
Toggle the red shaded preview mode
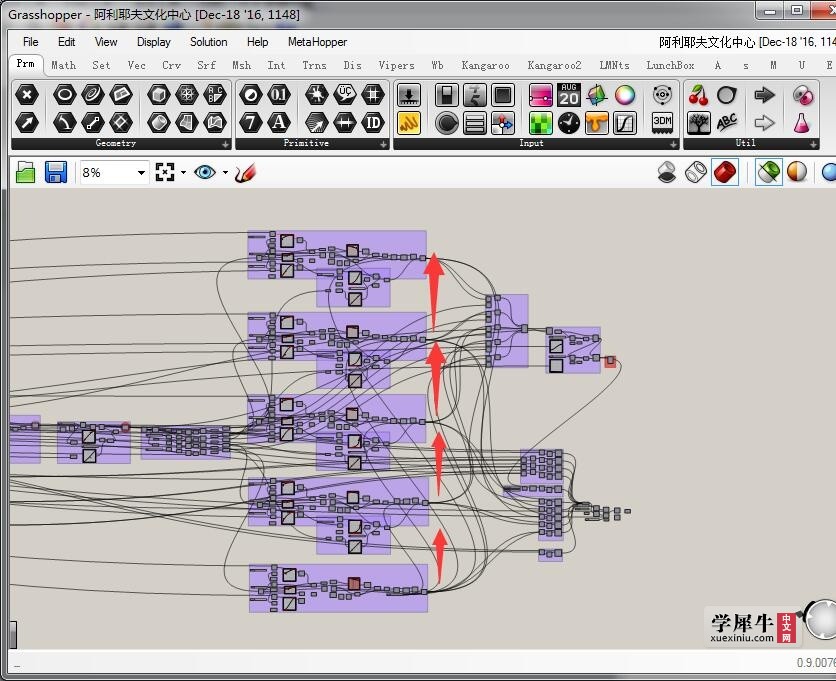725,172
